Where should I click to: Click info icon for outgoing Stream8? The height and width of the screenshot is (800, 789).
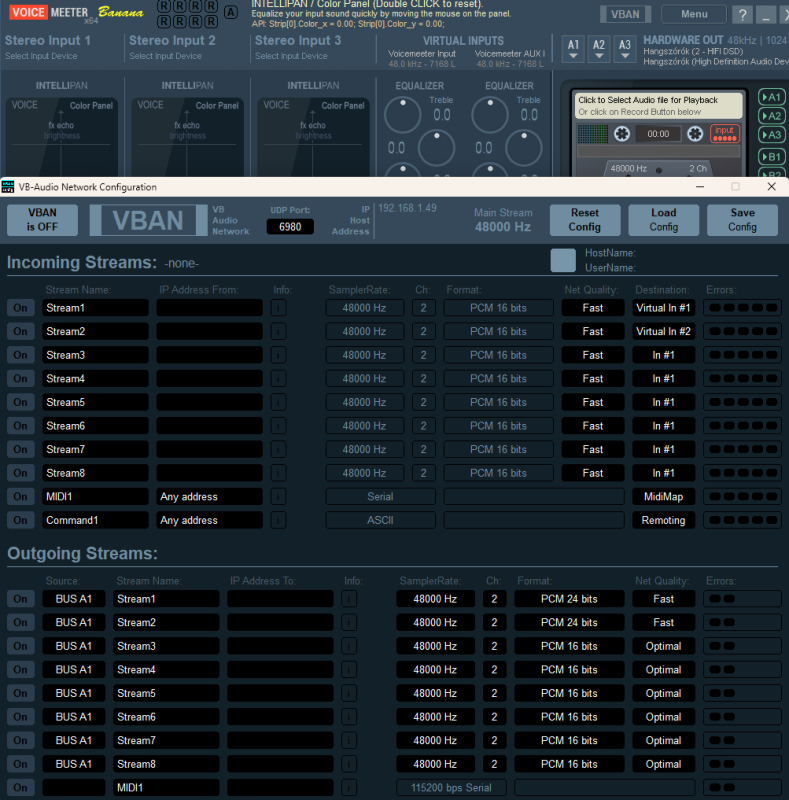tap(349, 764)
